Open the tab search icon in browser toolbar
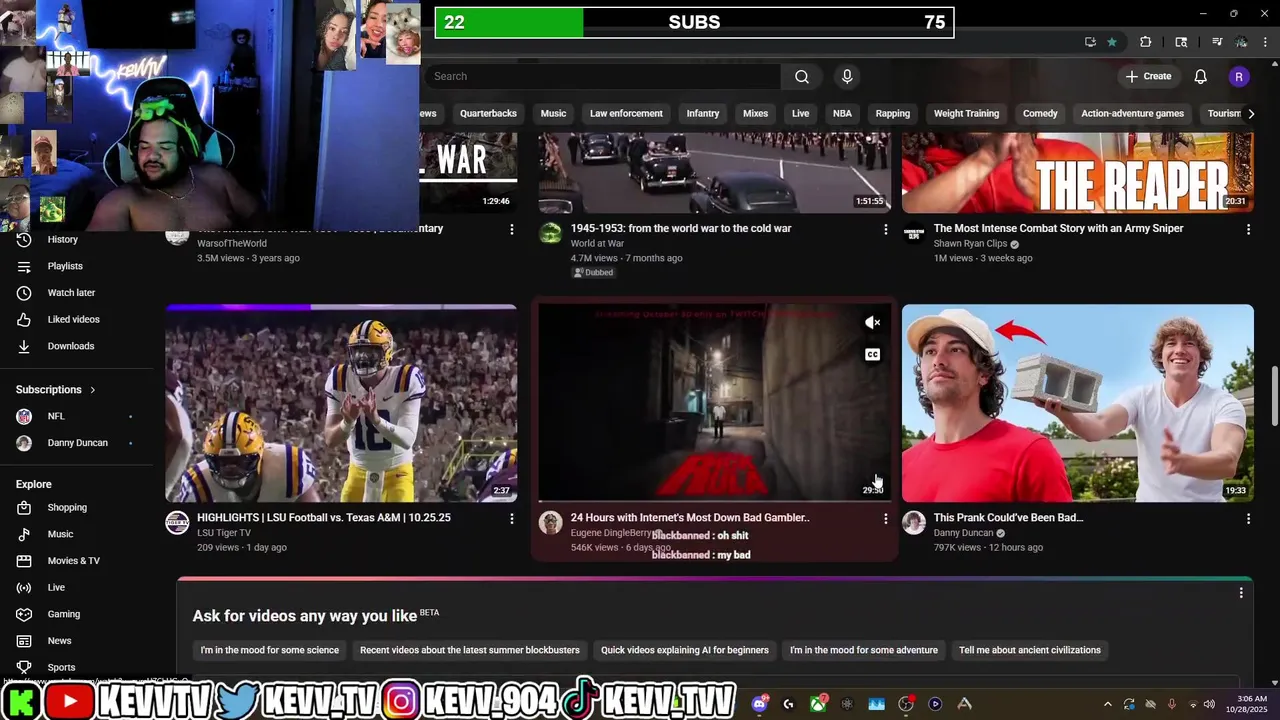1280x720 pixels. click(x=1181, y=42)
